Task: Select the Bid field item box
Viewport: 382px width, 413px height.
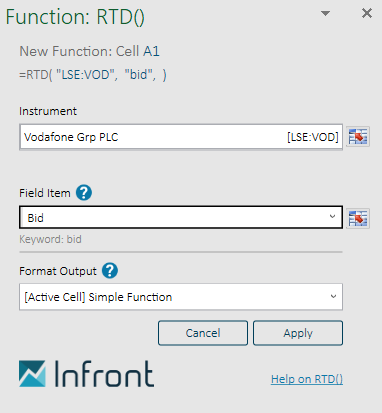Action: click(x=181, y=217)
